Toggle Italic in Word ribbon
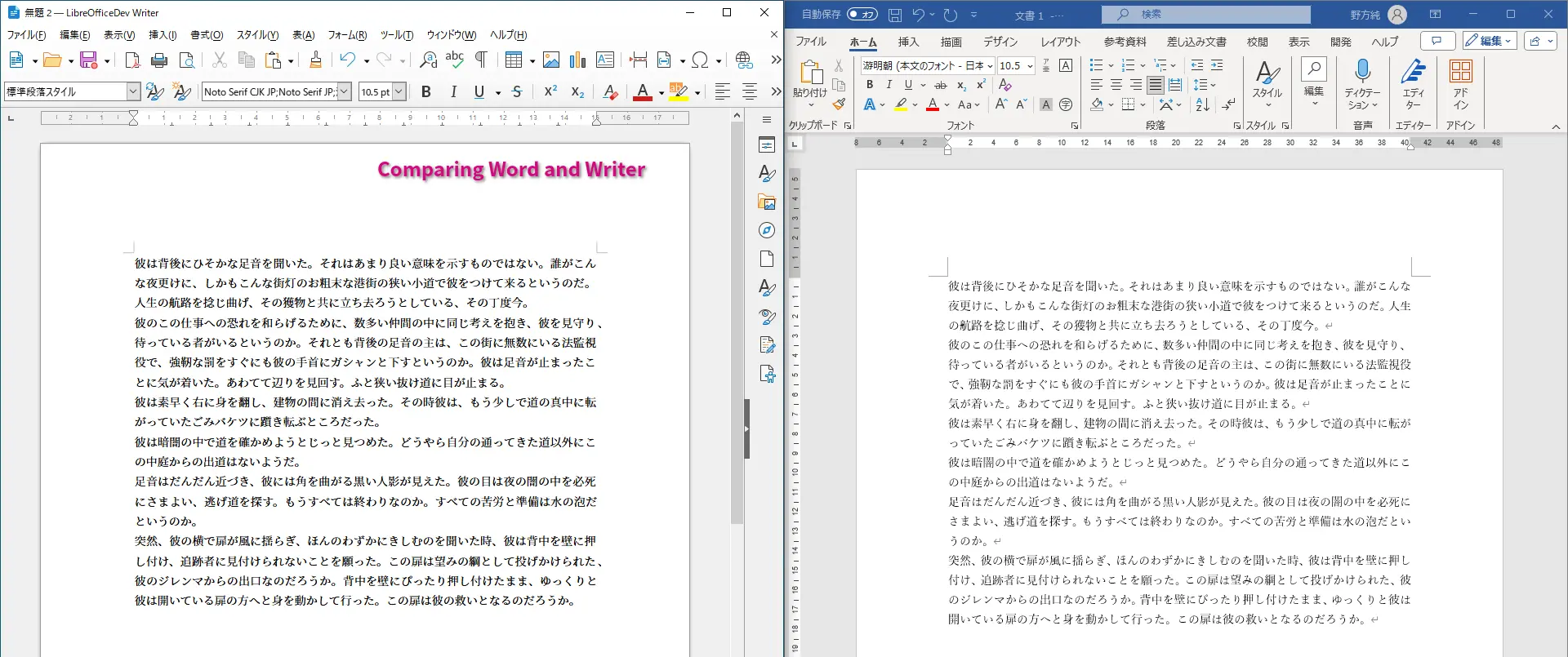This screenshot has width=1568, height=657. tap(889, 85)
